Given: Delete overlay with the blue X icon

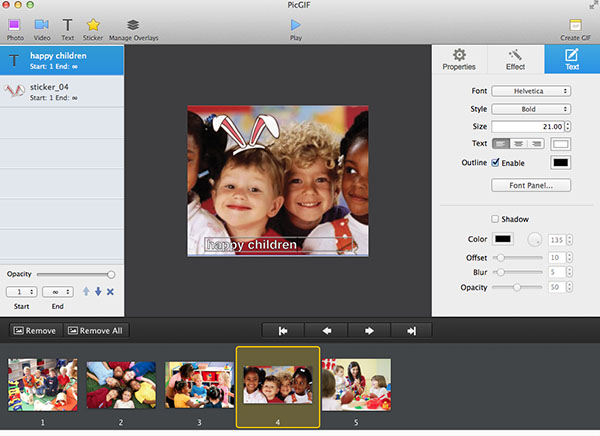Looking at the screenshot, I should click(x=110, y=291).
